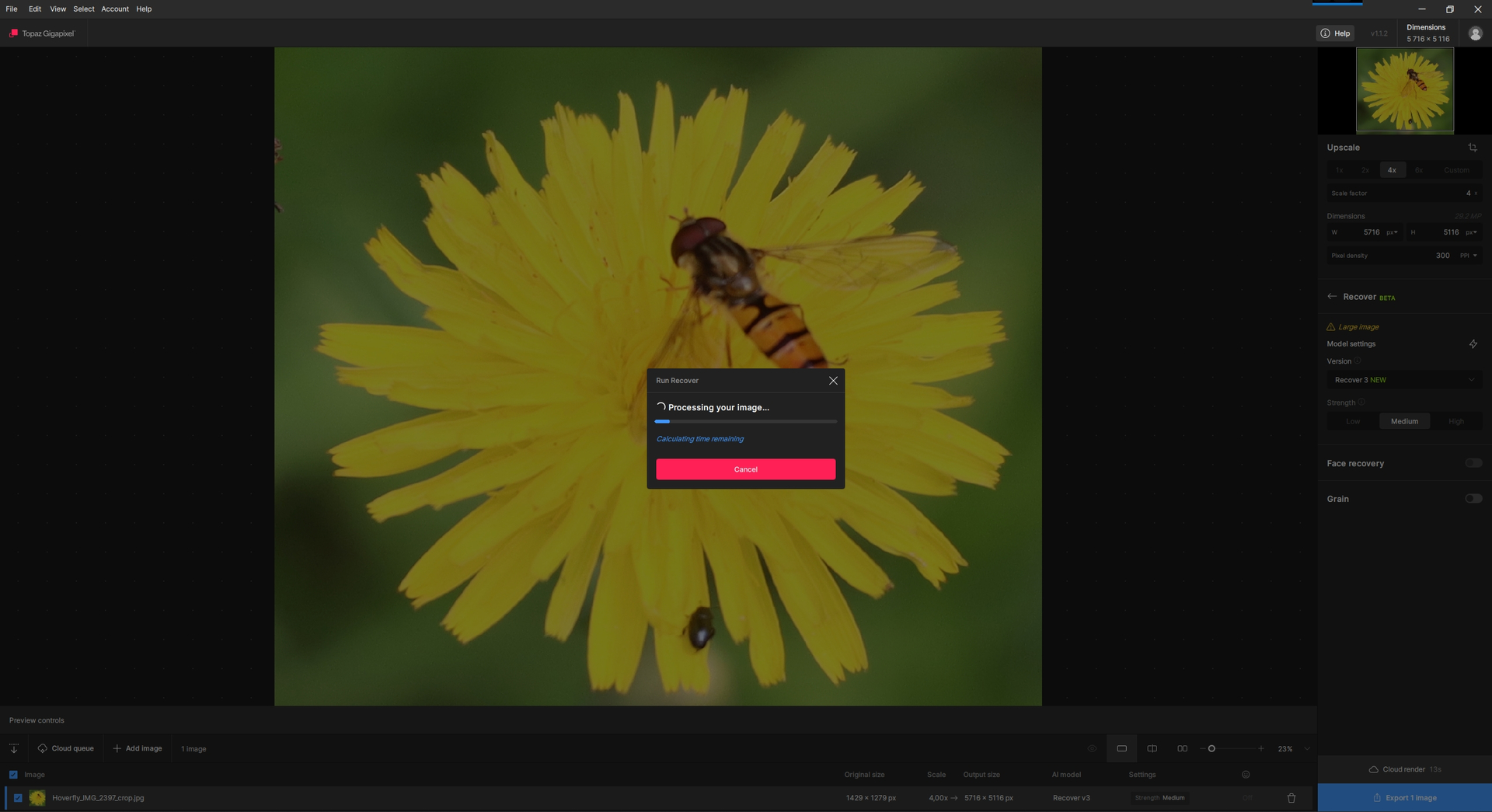Open the Account menu
Screen dimensions: 1492x812
click(x=115, y=9)
